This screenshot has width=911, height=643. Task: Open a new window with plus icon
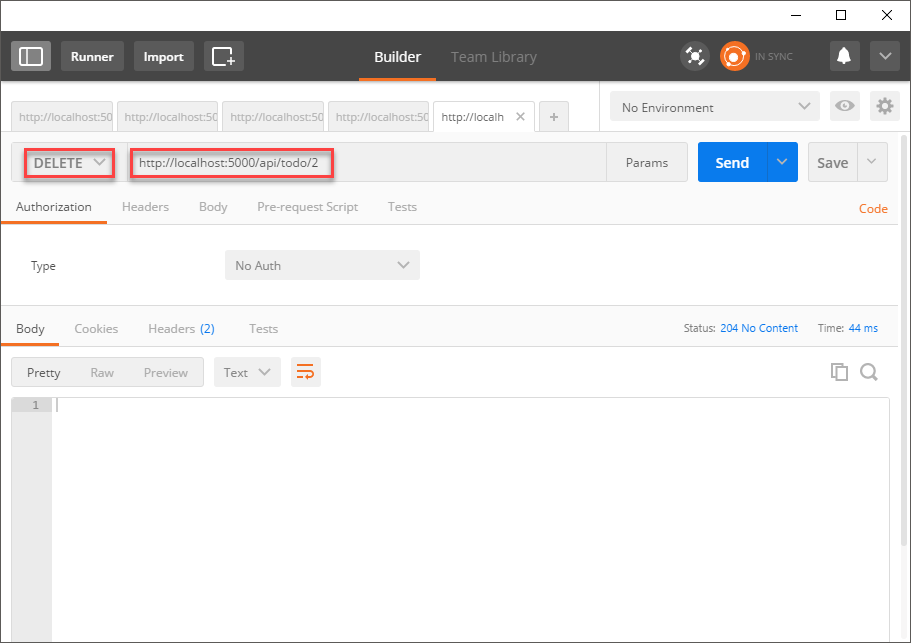coord(224,56)
